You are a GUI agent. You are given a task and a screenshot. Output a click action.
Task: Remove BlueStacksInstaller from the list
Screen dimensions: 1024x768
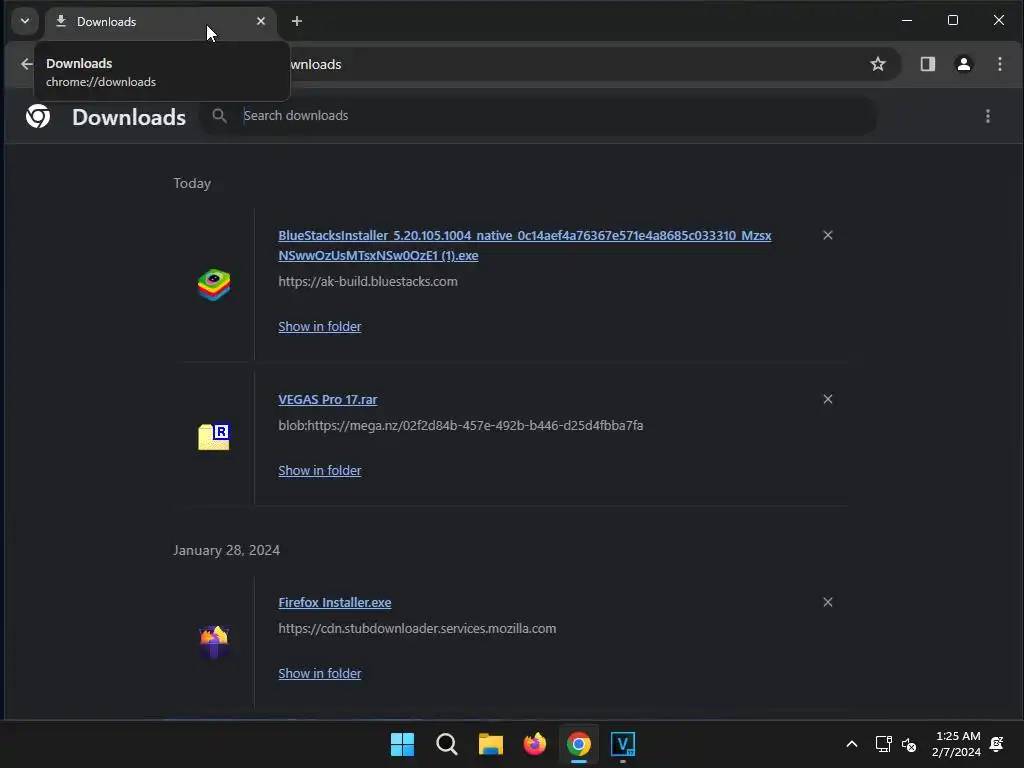(827, 235)
